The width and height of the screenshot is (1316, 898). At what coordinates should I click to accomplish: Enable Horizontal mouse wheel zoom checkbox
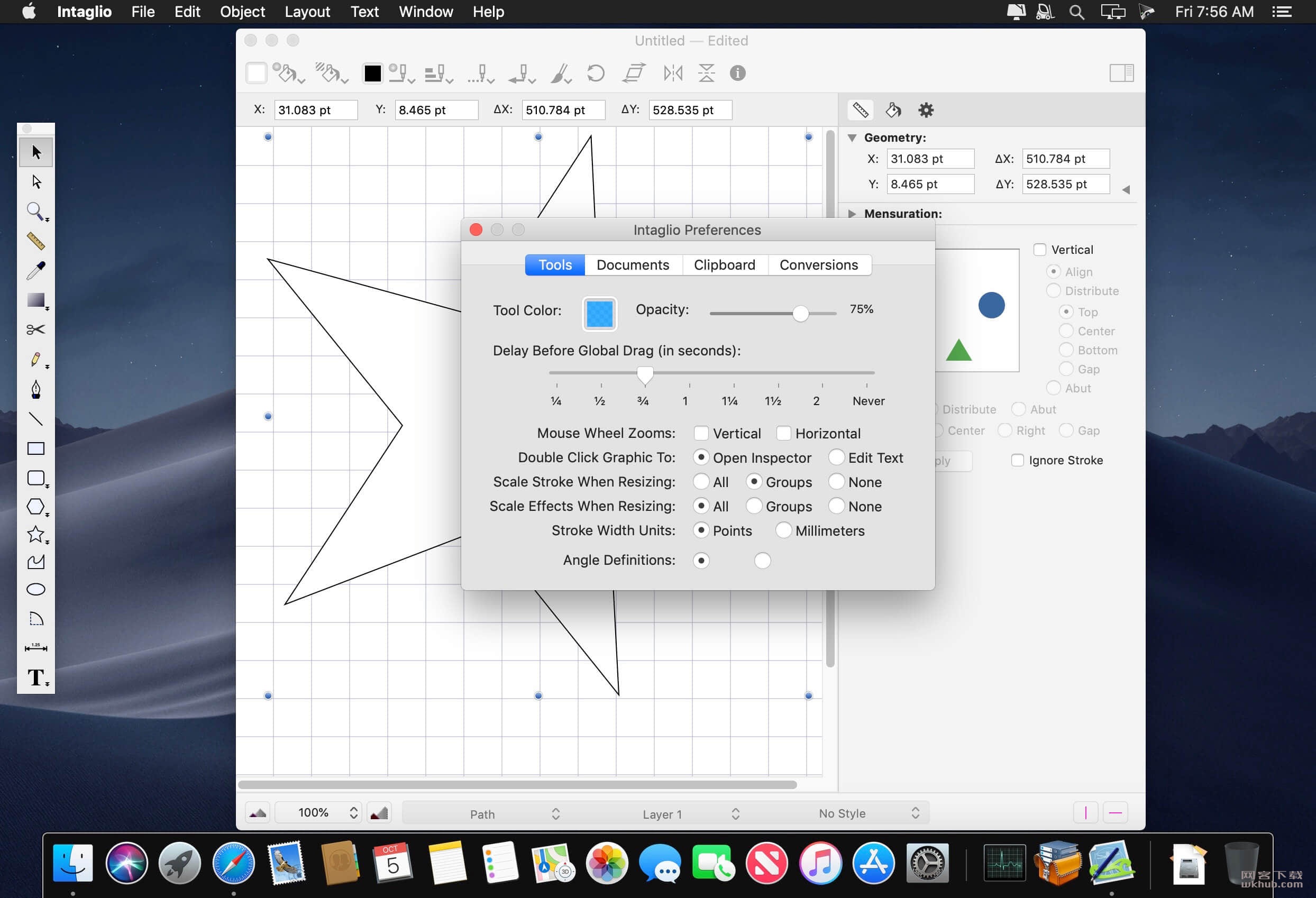[x=783, y=433]
